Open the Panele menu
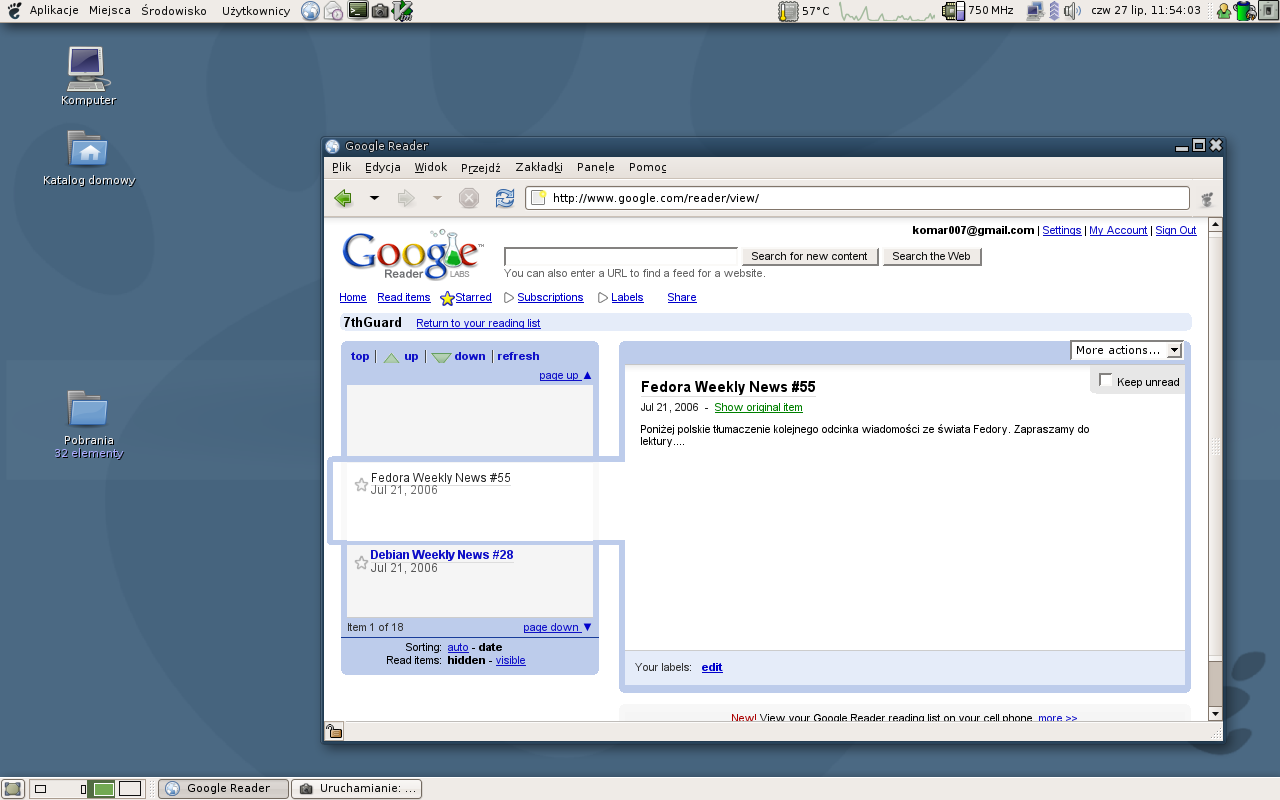 pos(596,167)
